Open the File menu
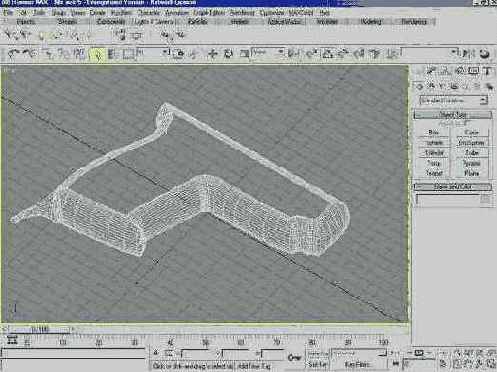The width and height of the screenshot is (497, 372). click(x=7, y=13)
